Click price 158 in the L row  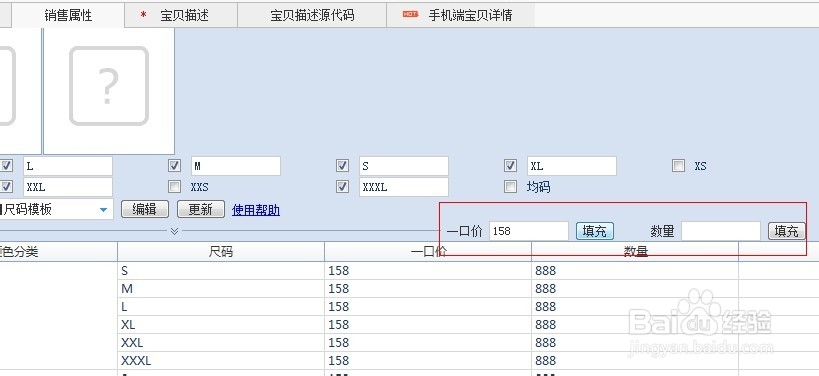tap(428, 307)
